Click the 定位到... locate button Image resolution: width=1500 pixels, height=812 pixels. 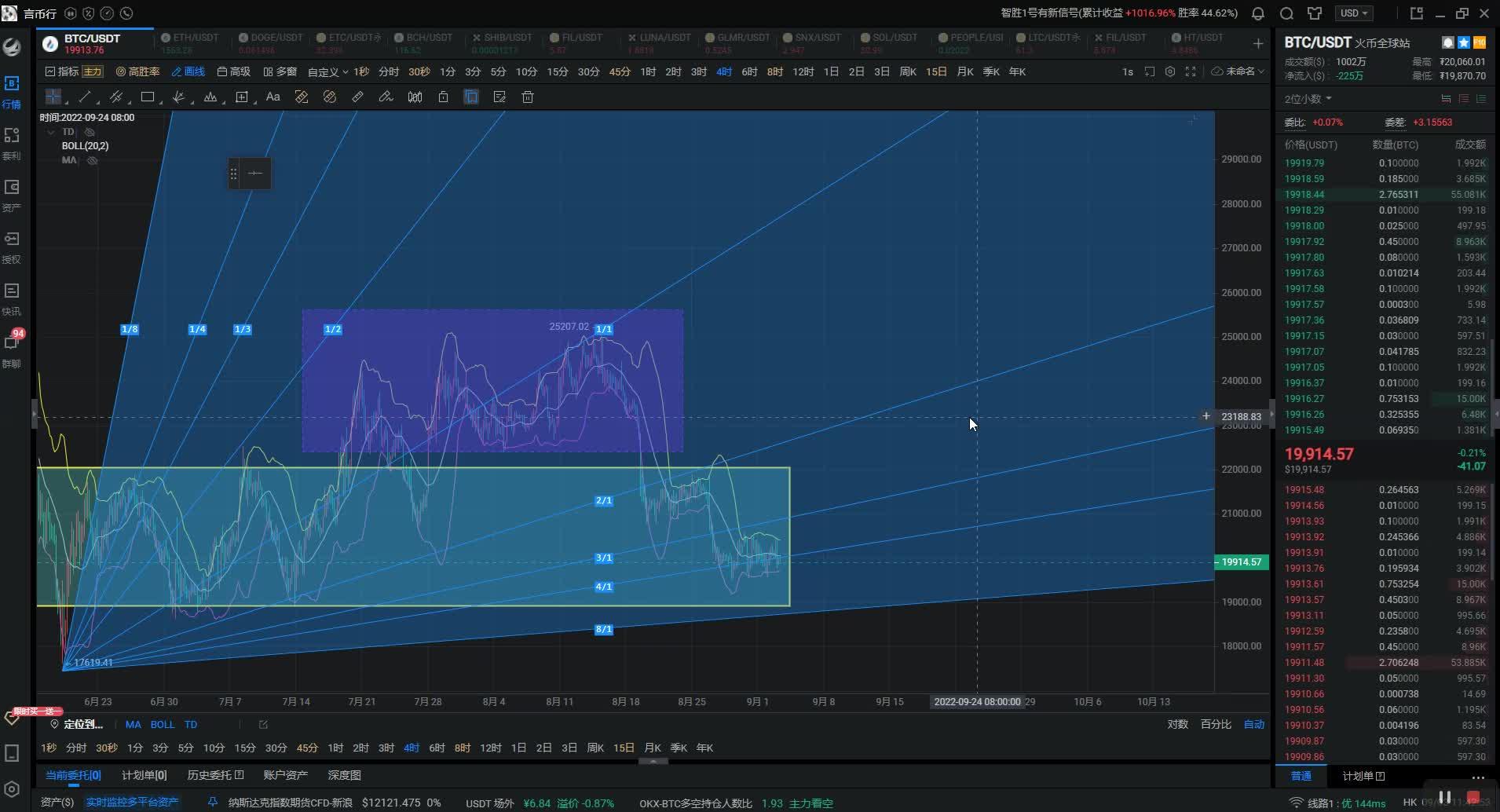[x=77, y=725]
